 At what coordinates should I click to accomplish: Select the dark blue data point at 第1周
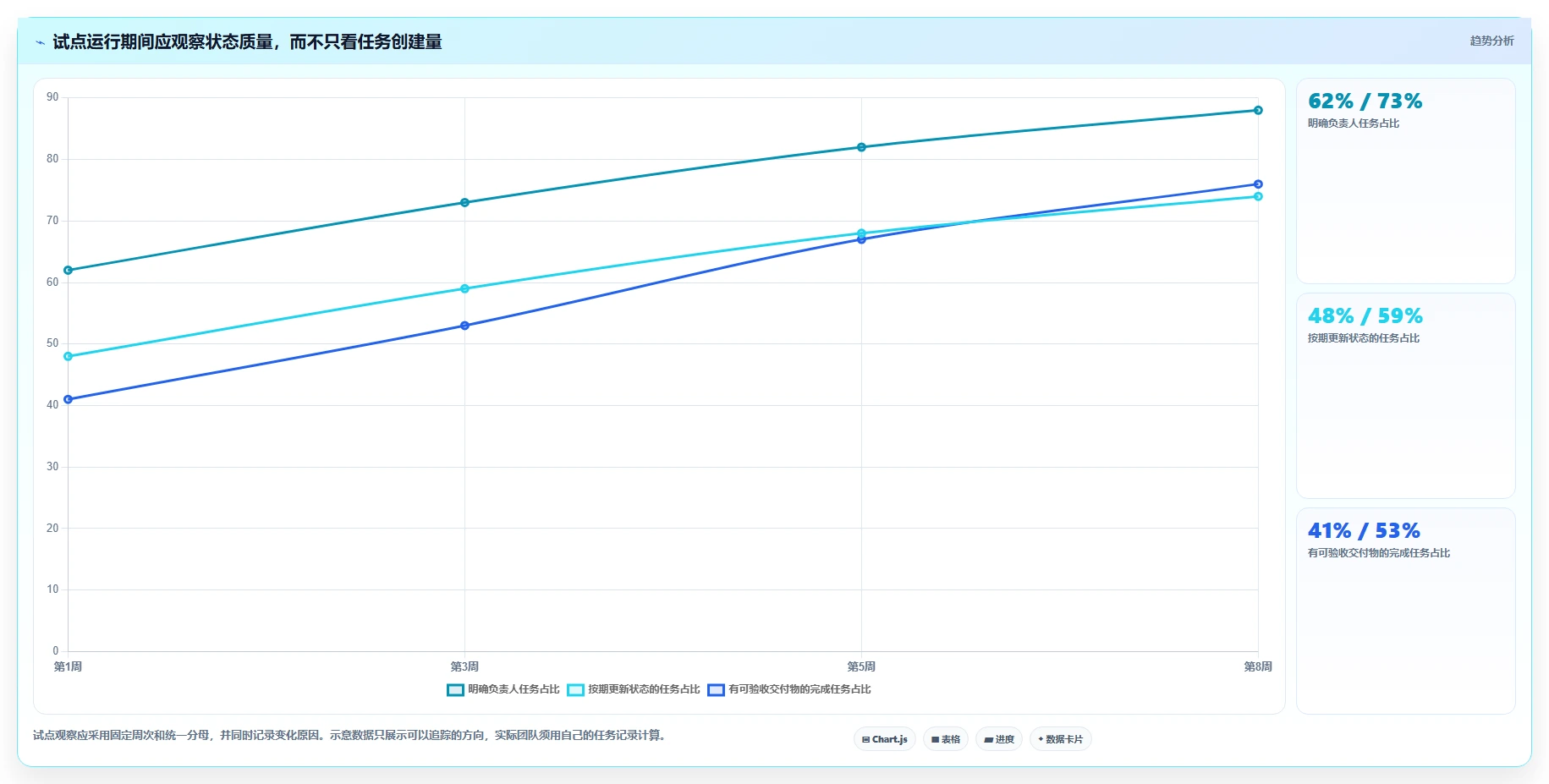(69, 399)
